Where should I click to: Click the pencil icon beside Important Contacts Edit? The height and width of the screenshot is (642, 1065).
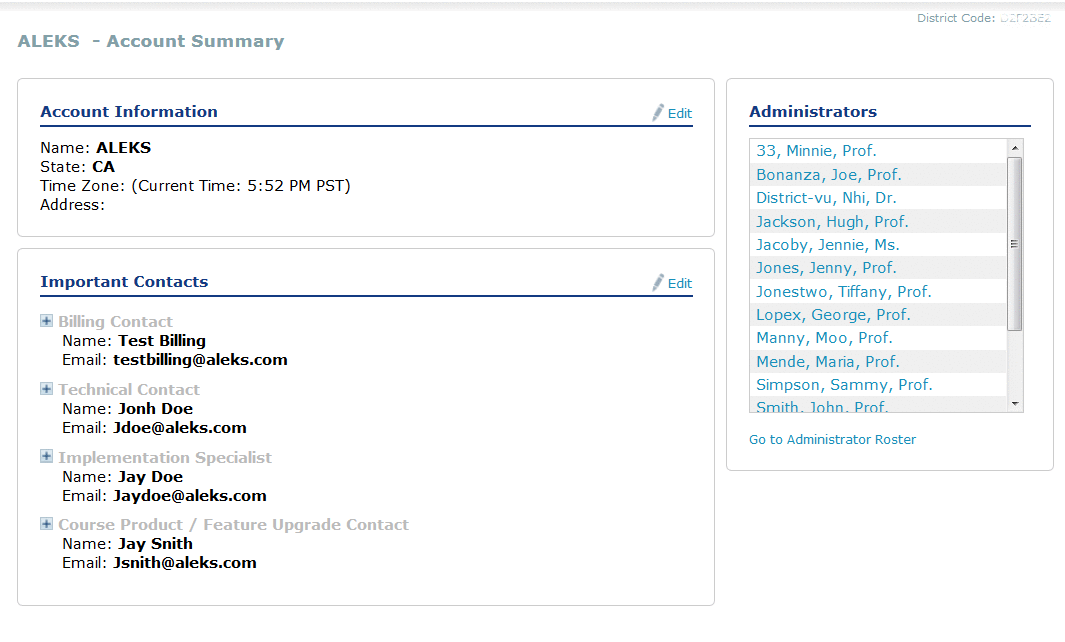pyautogui.click(x=657, y=283)
